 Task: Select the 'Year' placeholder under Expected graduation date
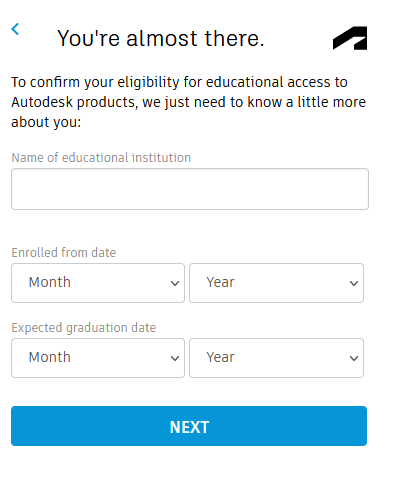pyautogui.click(x=220, y=357)
